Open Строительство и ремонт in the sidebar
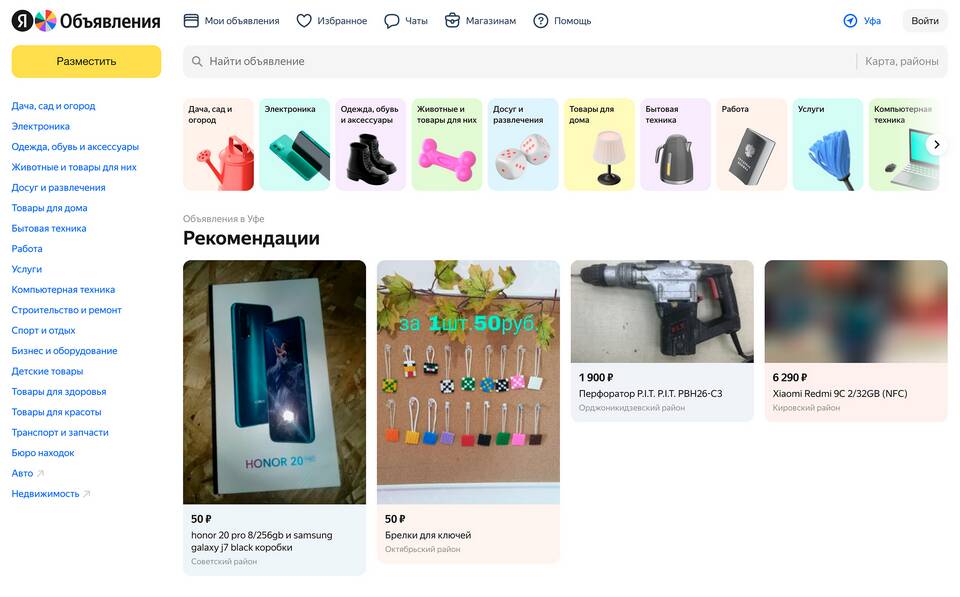 click(66, 310)
